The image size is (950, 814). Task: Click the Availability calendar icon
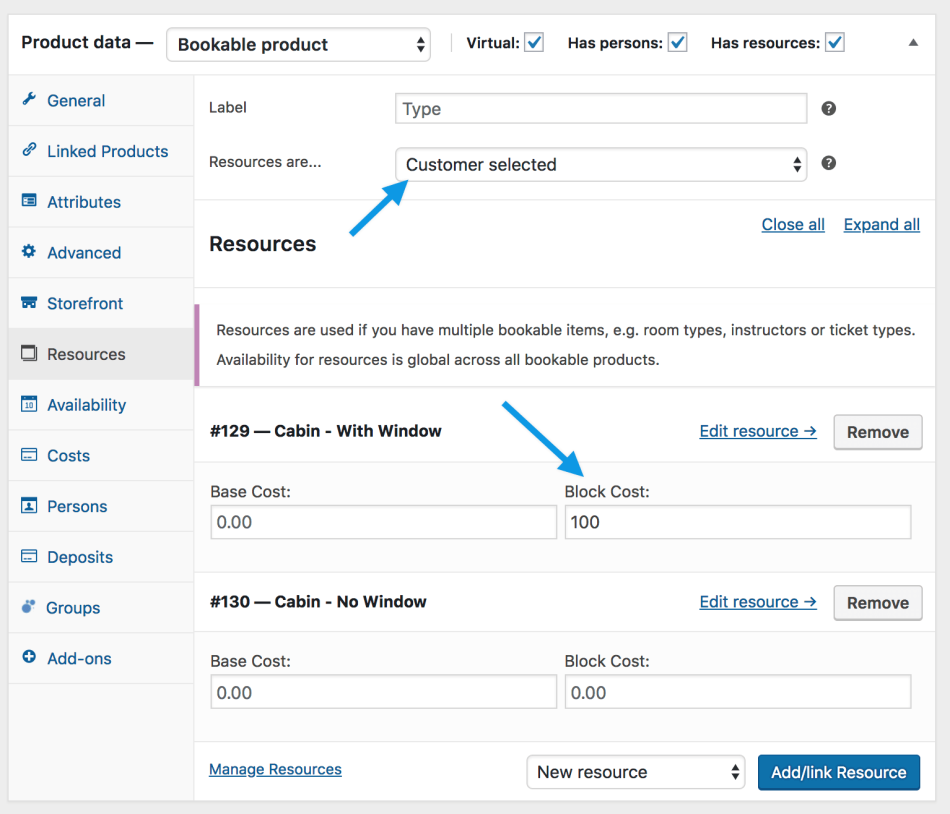coord(29,405)
